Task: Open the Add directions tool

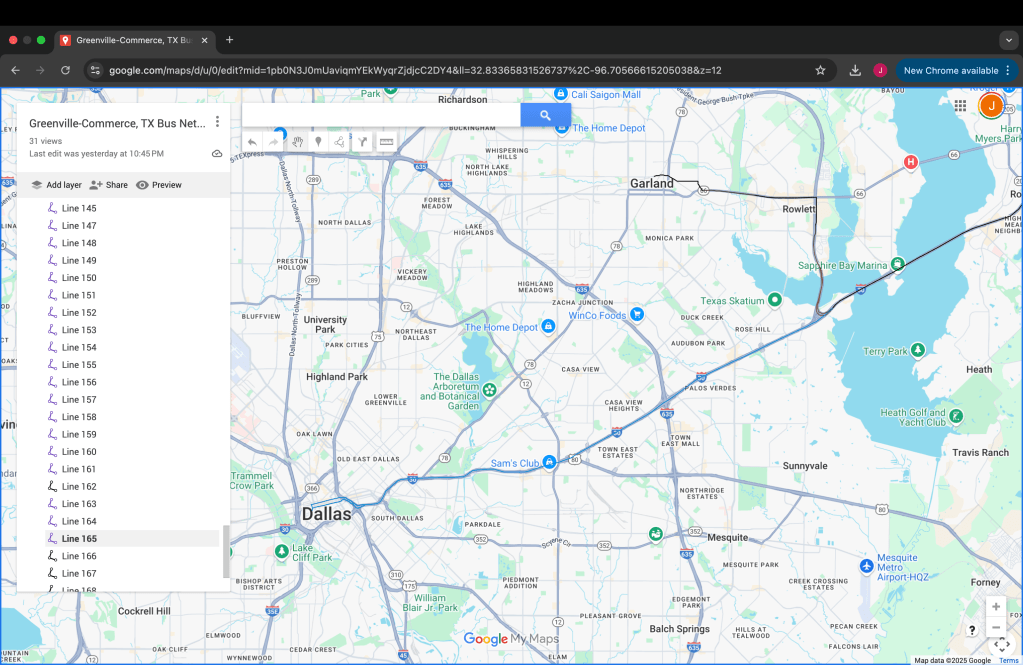Action: [363, 142]
